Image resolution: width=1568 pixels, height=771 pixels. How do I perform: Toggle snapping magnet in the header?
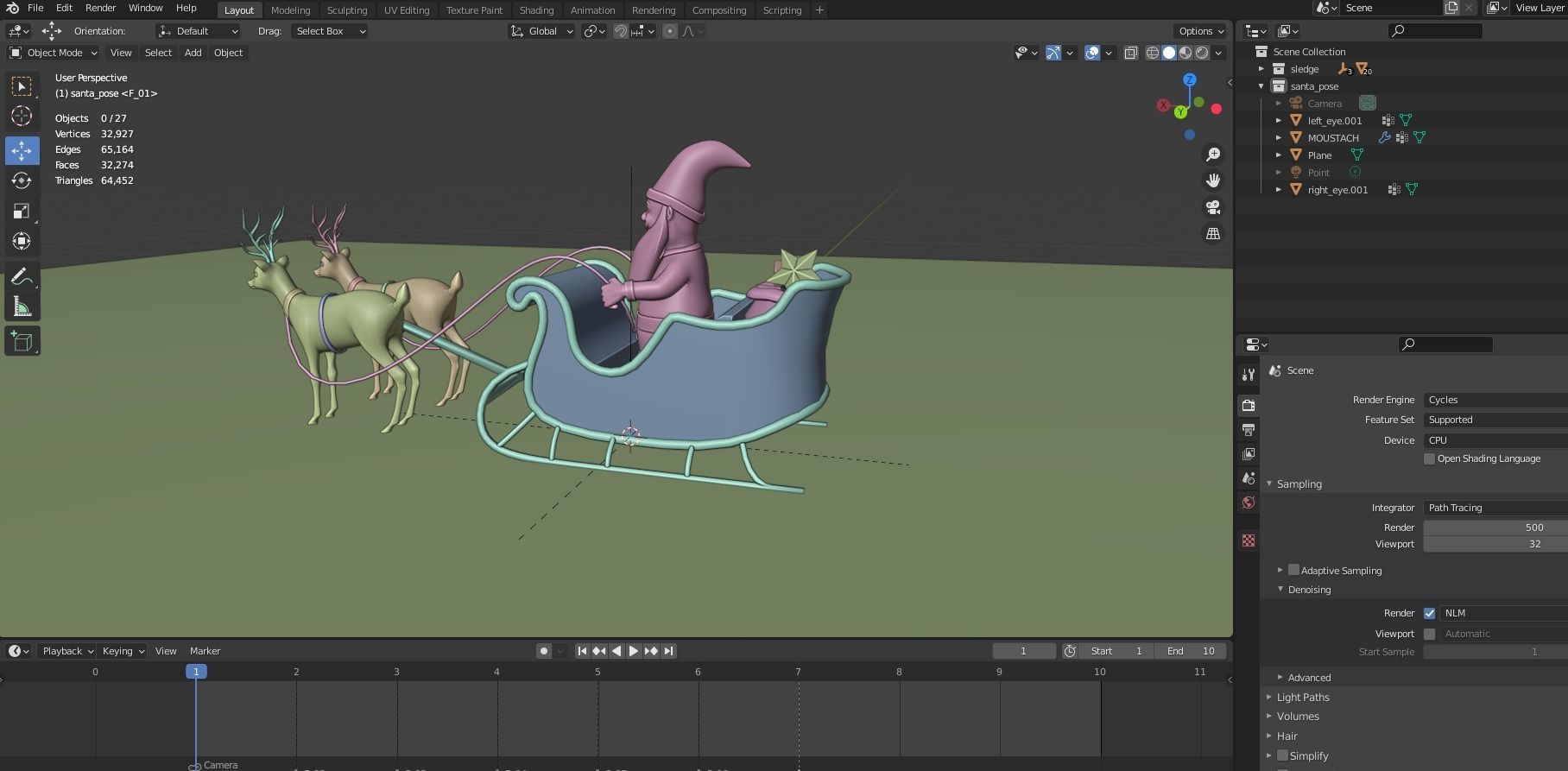[620, 31]
